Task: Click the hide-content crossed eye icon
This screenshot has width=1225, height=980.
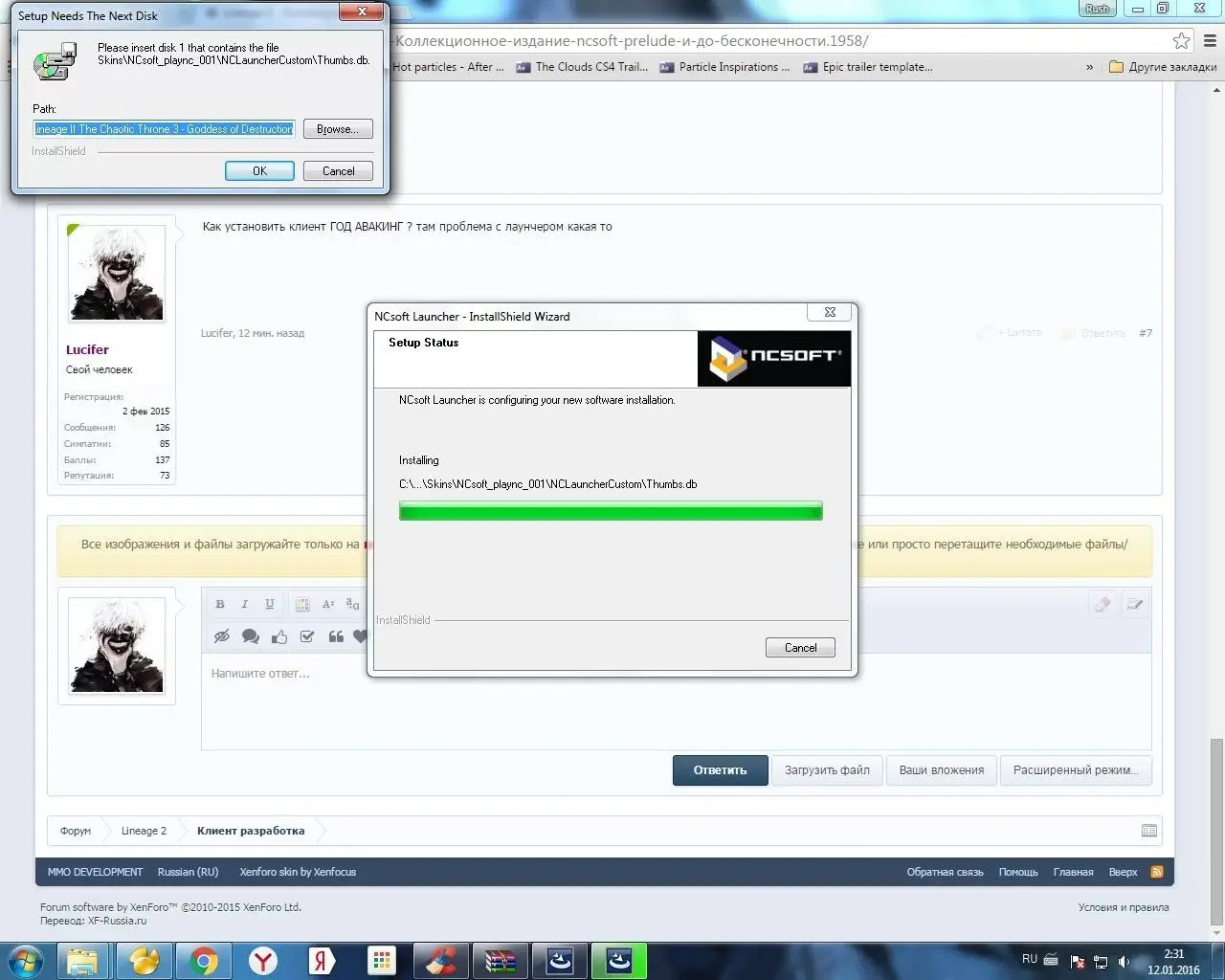Action: click(x=222, y=636)
